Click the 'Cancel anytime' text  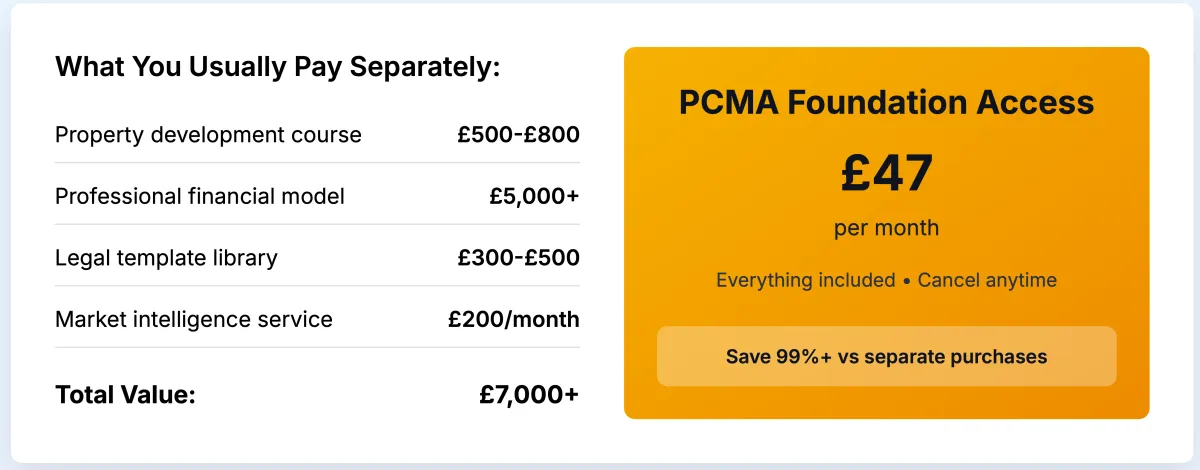click(x=987, y=280)
